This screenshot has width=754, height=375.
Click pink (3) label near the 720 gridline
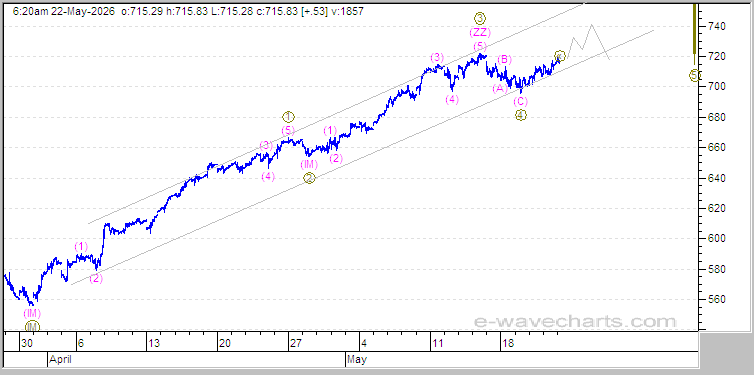[437, 58]
